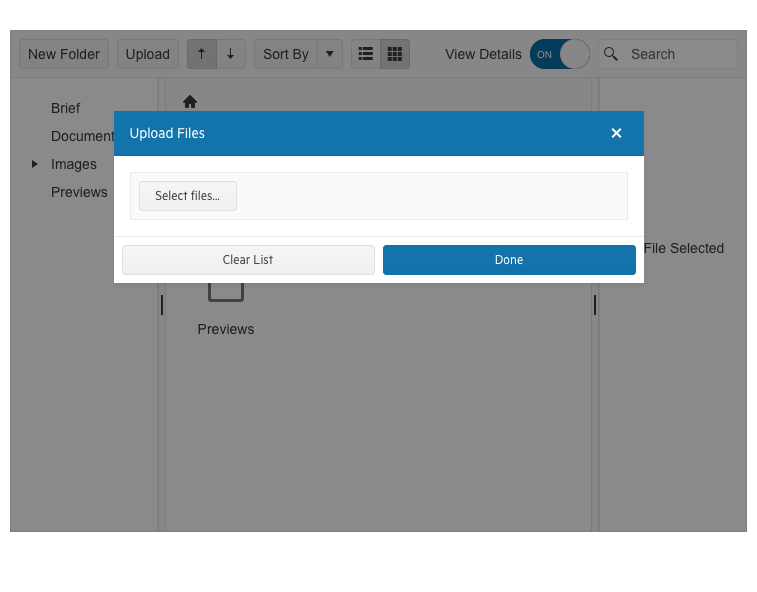
Task: Toggle the View Details switch
Action: pos(560,54)
